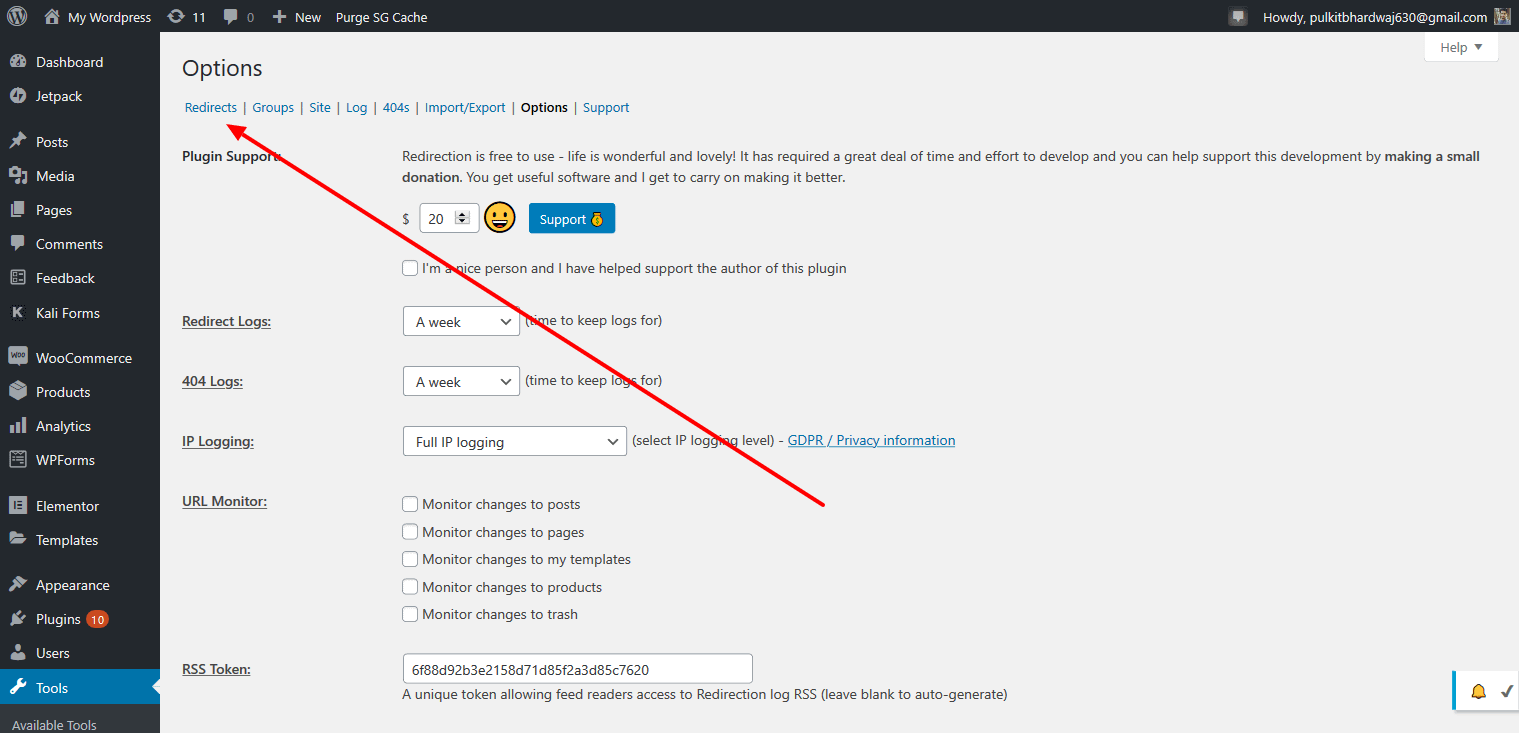
Task: Click the Support donation button
Action: 571,218
